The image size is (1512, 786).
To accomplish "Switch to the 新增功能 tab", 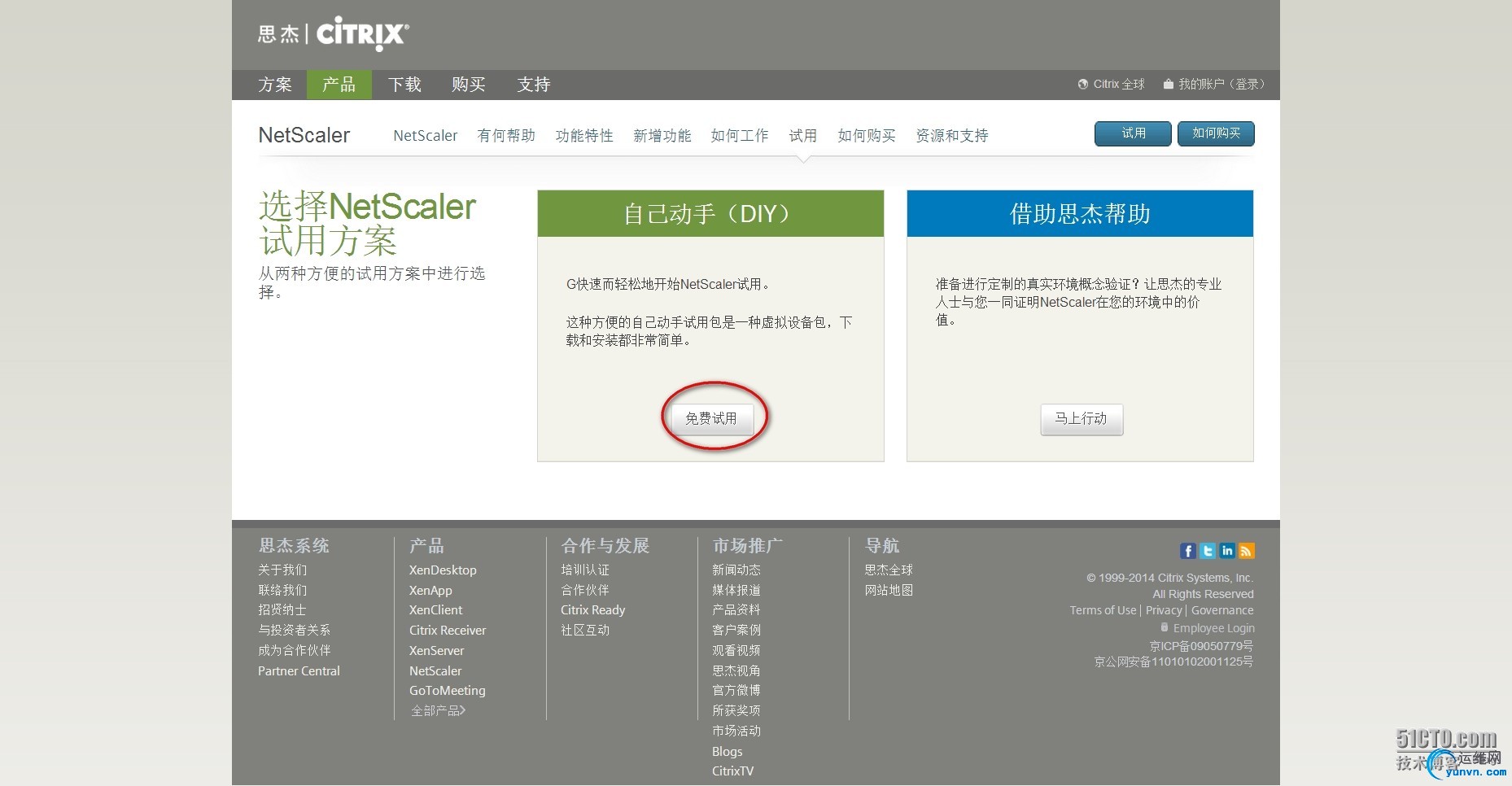I will [x=662, y=136].
